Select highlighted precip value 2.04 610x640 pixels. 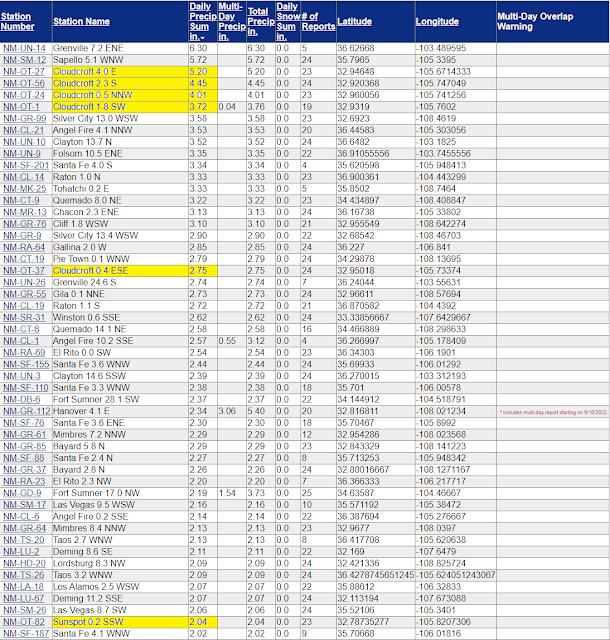203,622
